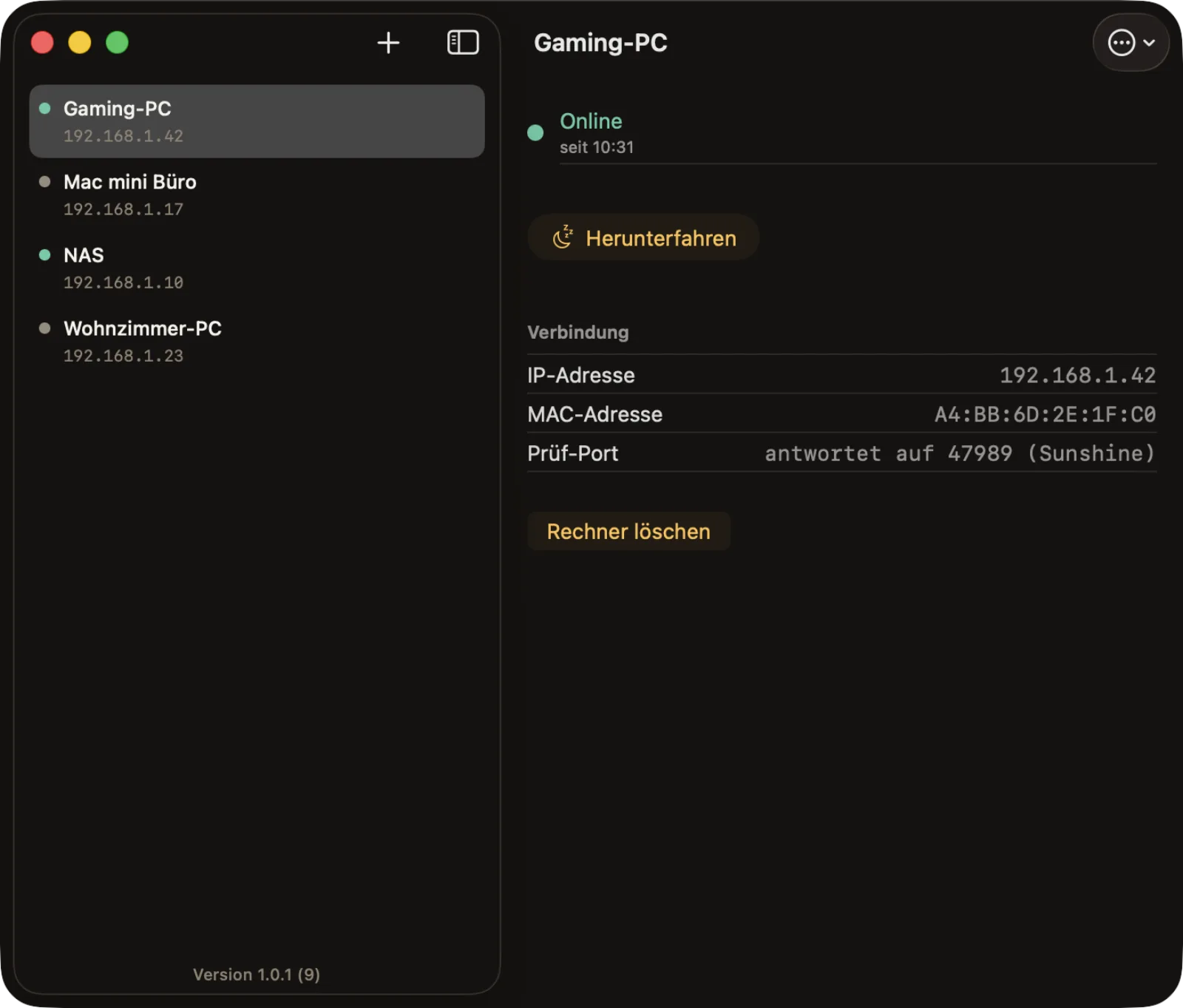Click the Prüf-Port row label
The width and height of the screenshot is (1183, 1008).
[573, 453]
